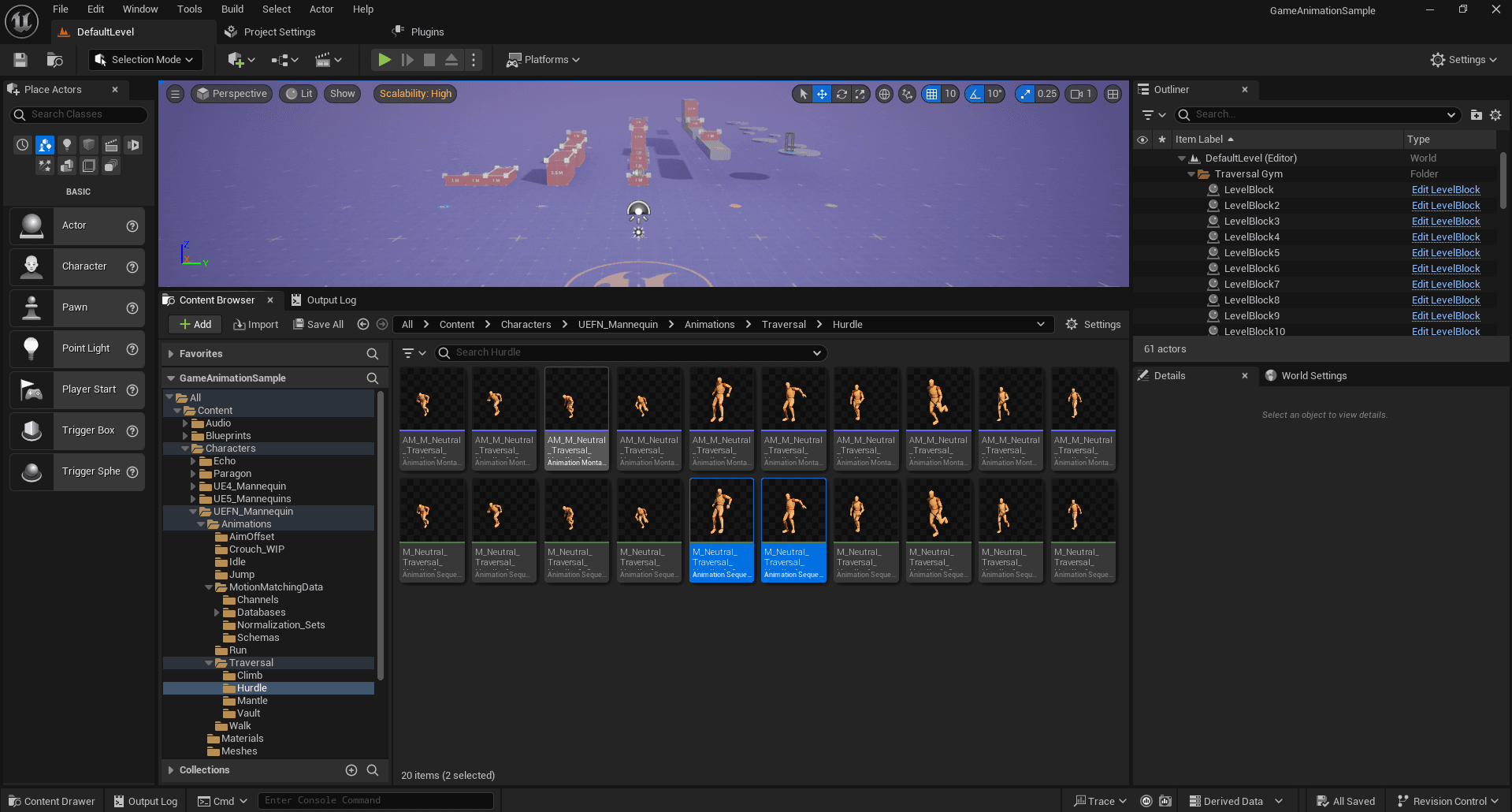Screen dimensions: 1512x812
Task: Switch to the Plugins tab
Action: pos(418,32)
